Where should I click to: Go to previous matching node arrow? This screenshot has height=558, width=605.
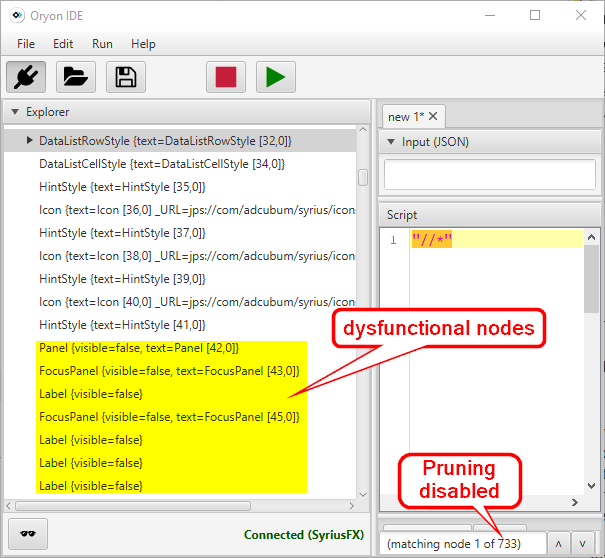(559, 543)
